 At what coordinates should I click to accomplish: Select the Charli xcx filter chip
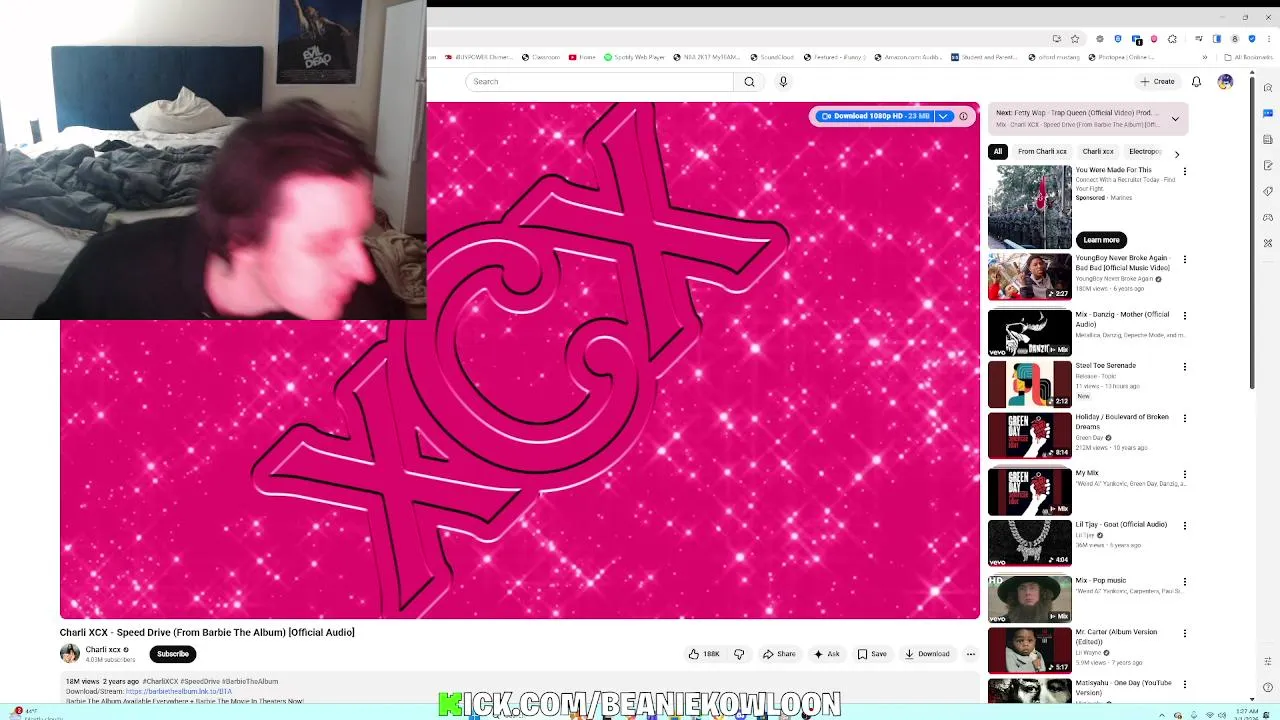(x=1097, y=152)
